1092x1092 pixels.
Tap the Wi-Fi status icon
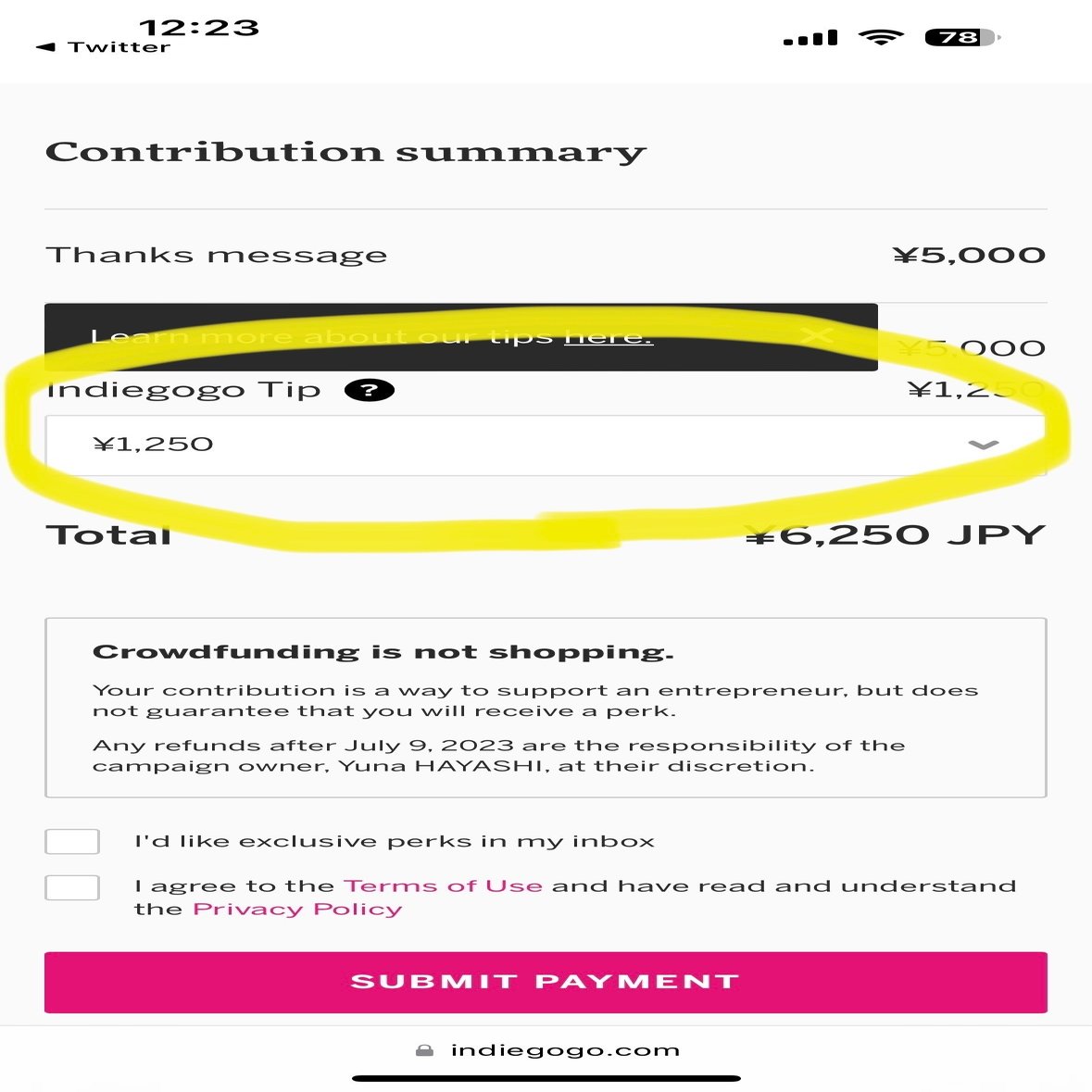[880, 37]
